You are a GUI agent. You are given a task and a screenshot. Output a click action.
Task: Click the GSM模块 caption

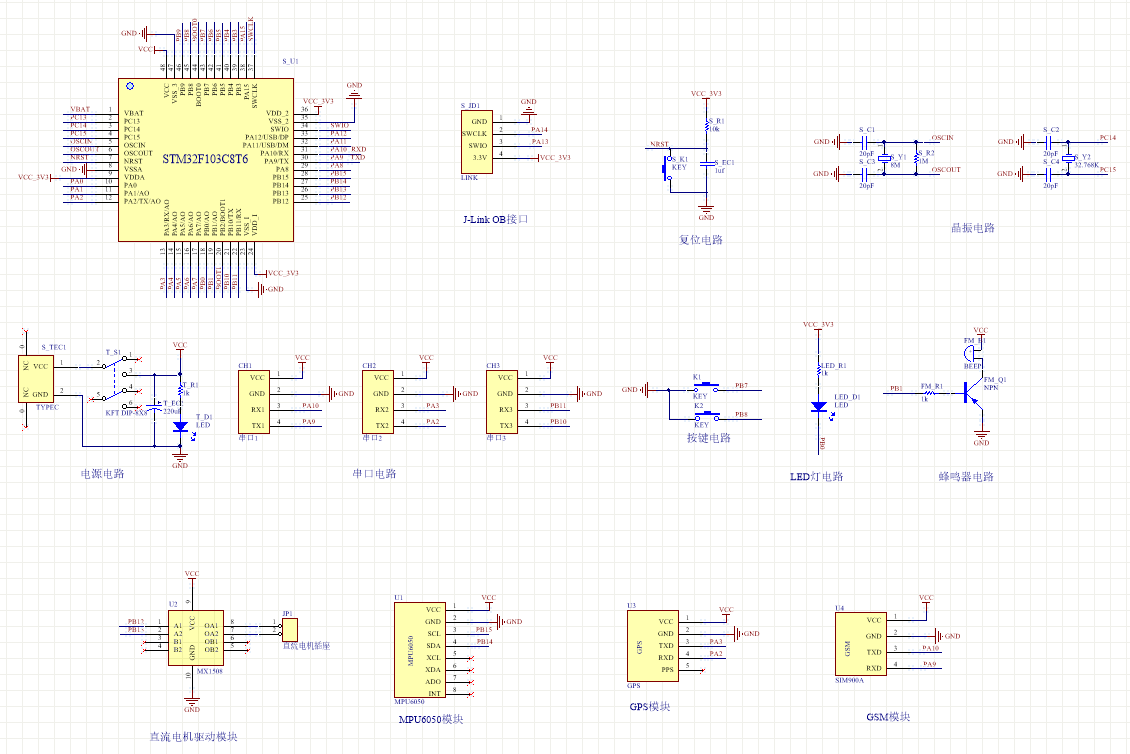click(x=888, y=717)
